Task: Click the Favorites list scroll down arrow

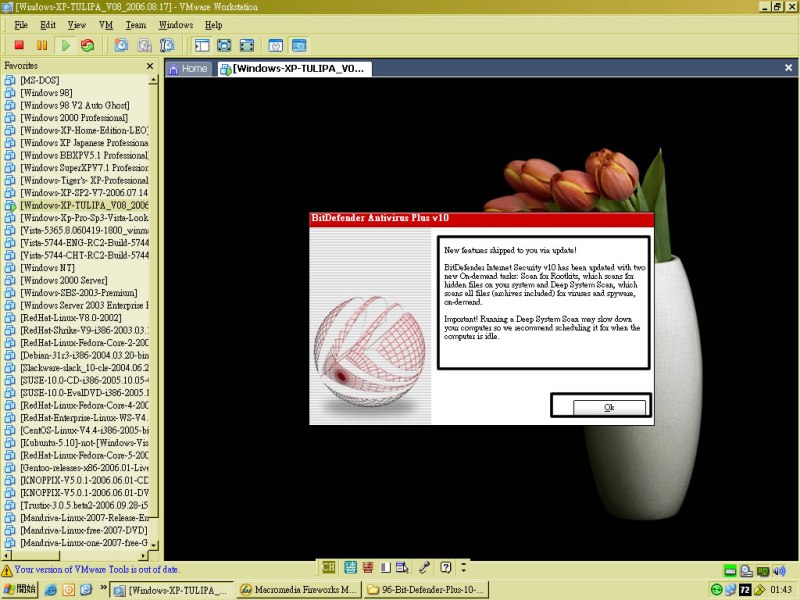Action: (x=153, y=545)
